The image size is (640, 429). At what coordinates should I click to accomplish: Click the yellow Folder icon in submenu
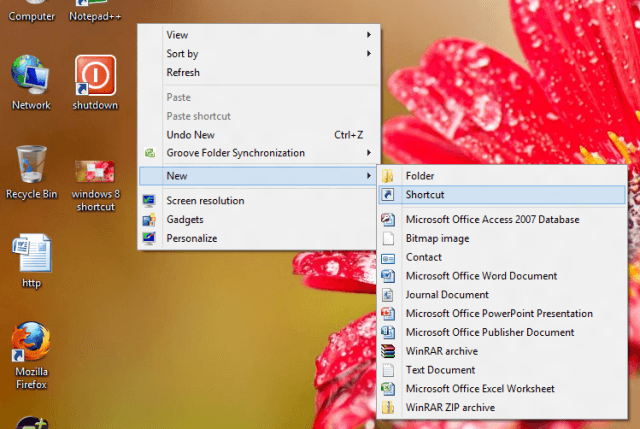pos(388,176)
